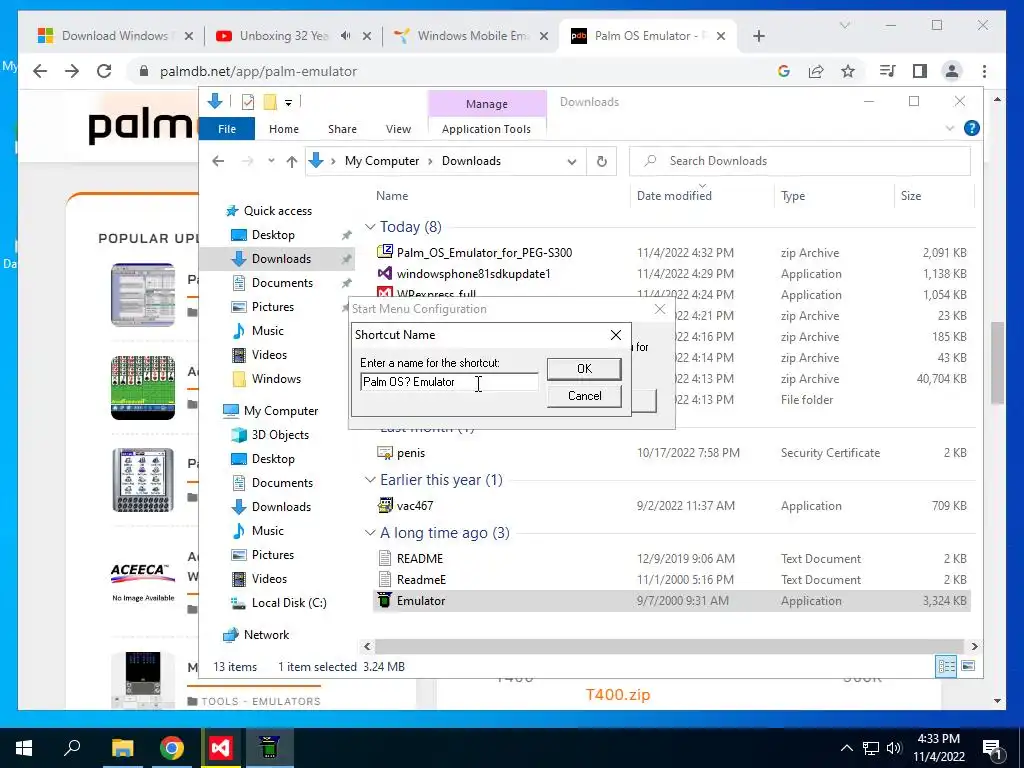Viewport: 1024px width, 768px height.
Task: Click the Explorer refresh button
Action: pos(601,161)
